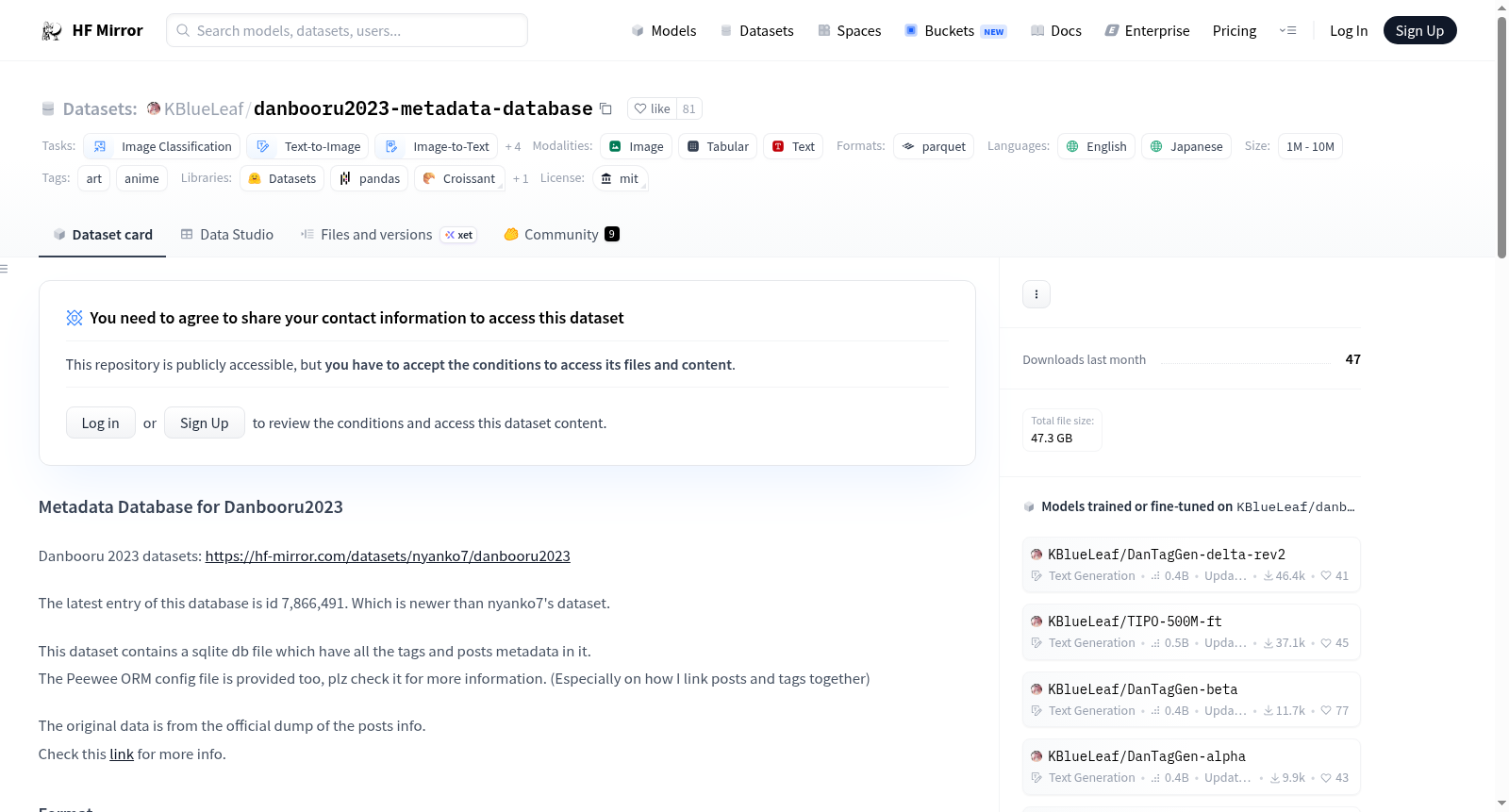Open the like count 81
Screen dimensions: 1509x812
[x=689, y=109]
